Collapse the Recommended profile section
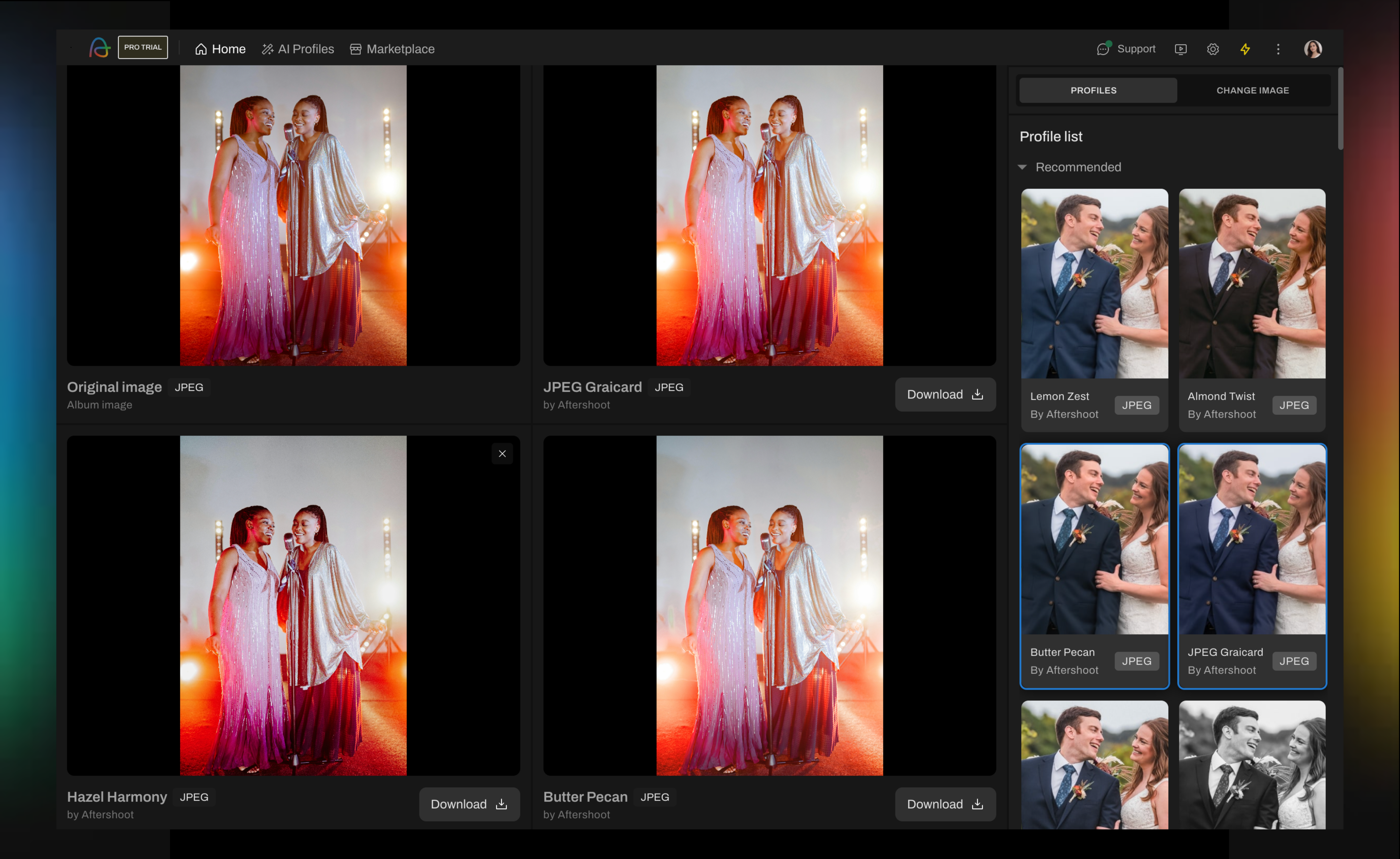The height and width of the screenshot is (859, 1400). [1022, 167]
